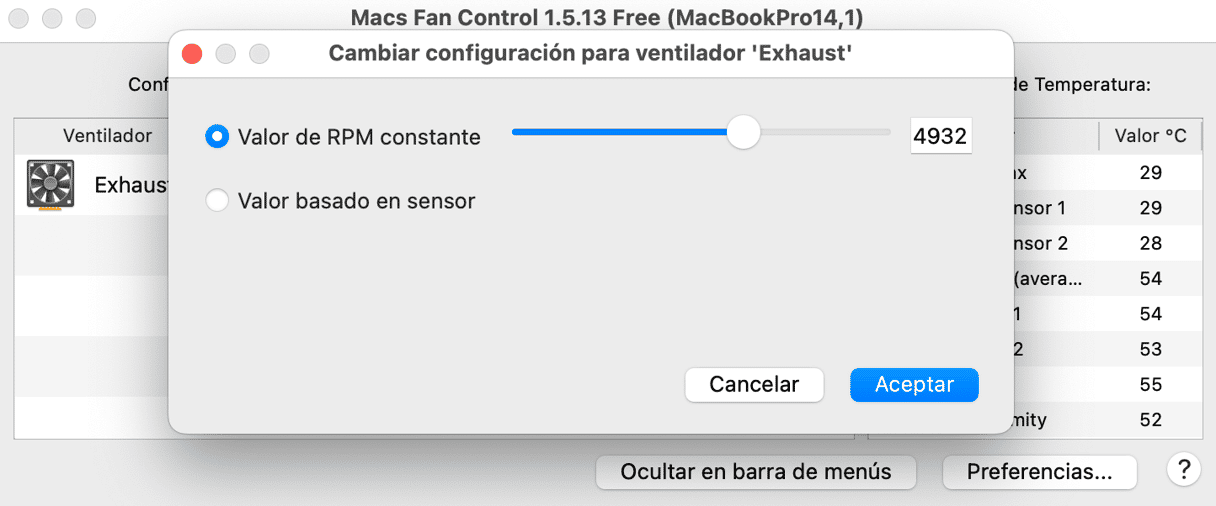Click the Ventilador column header
The image size is (1216, 506).
tap(108, 135)
